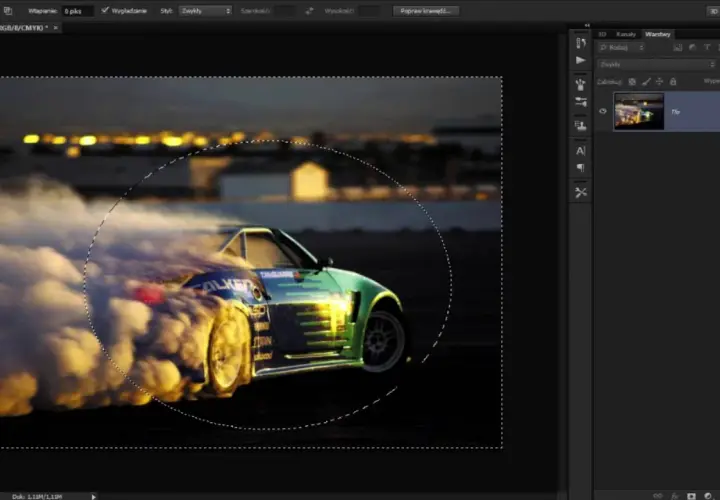
Task: Select the Tło layer thumbnail
Action: tap(639, 111)
